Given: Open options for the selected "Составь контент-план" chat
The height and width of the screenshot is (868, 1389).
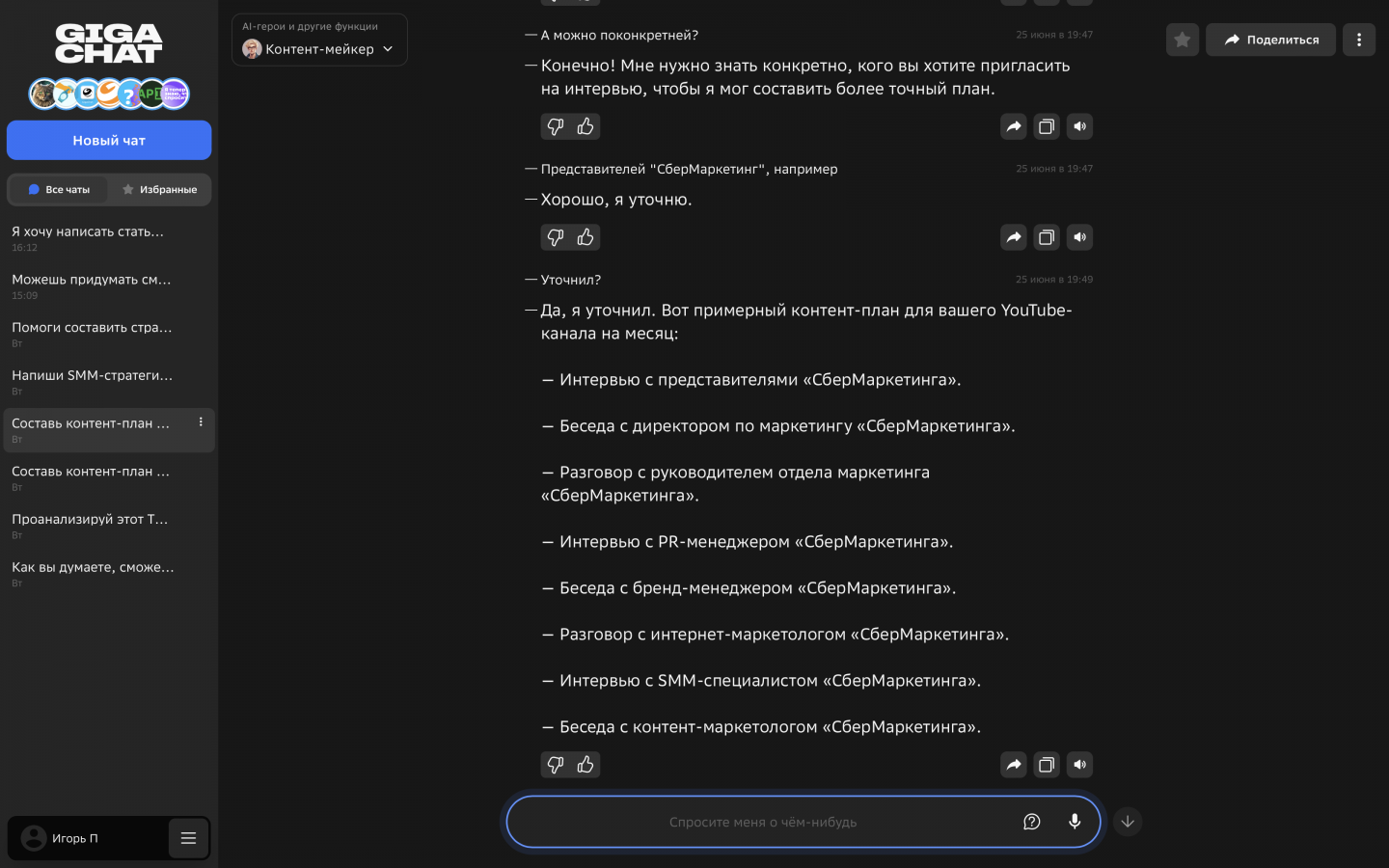Looking at the screenshot, I should tap(201, 422).
